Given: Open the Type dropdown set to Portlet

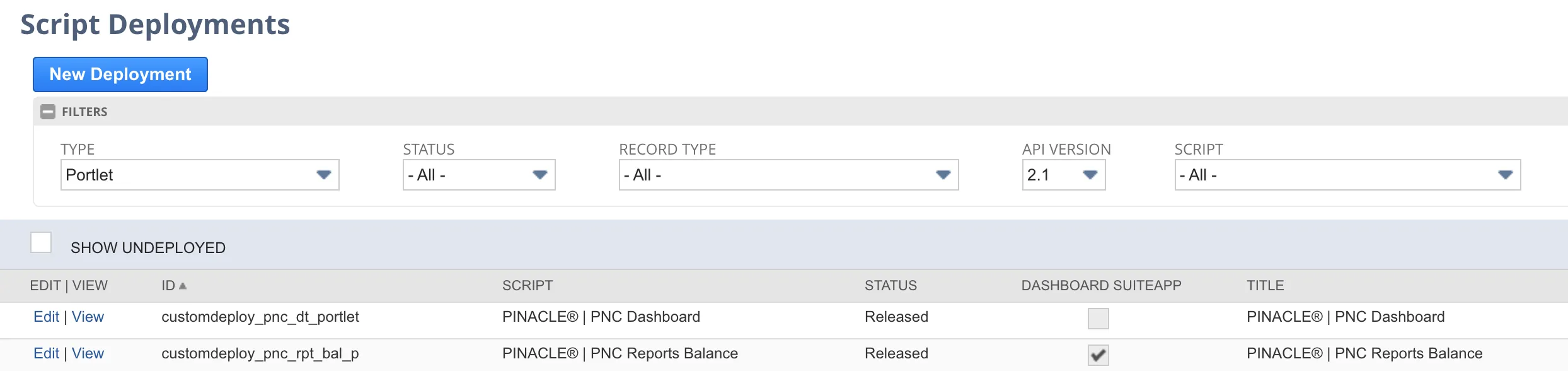Looking at the screenshot, I should click(200, 175).
